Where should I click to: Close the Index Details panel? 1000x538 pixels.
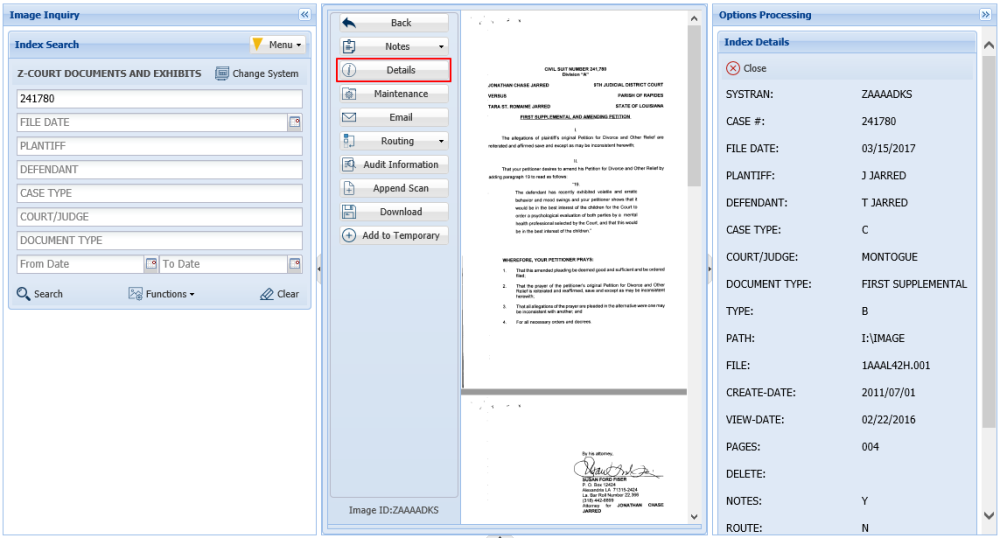[x=746, y=68]
